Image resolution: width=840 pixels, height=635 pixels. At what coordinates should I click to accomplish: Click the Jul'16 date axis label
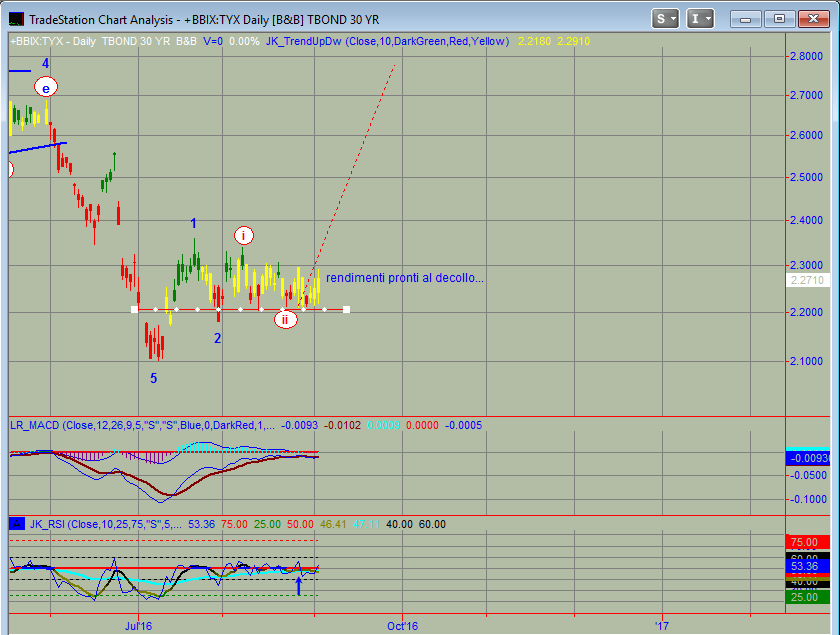(139, 626)
